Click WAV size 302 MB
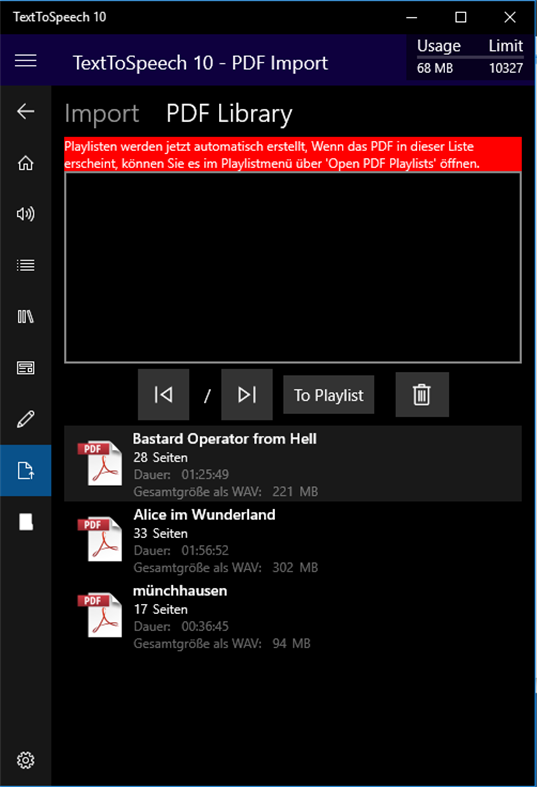Screen dimensions: 537x787 (295, 568)
